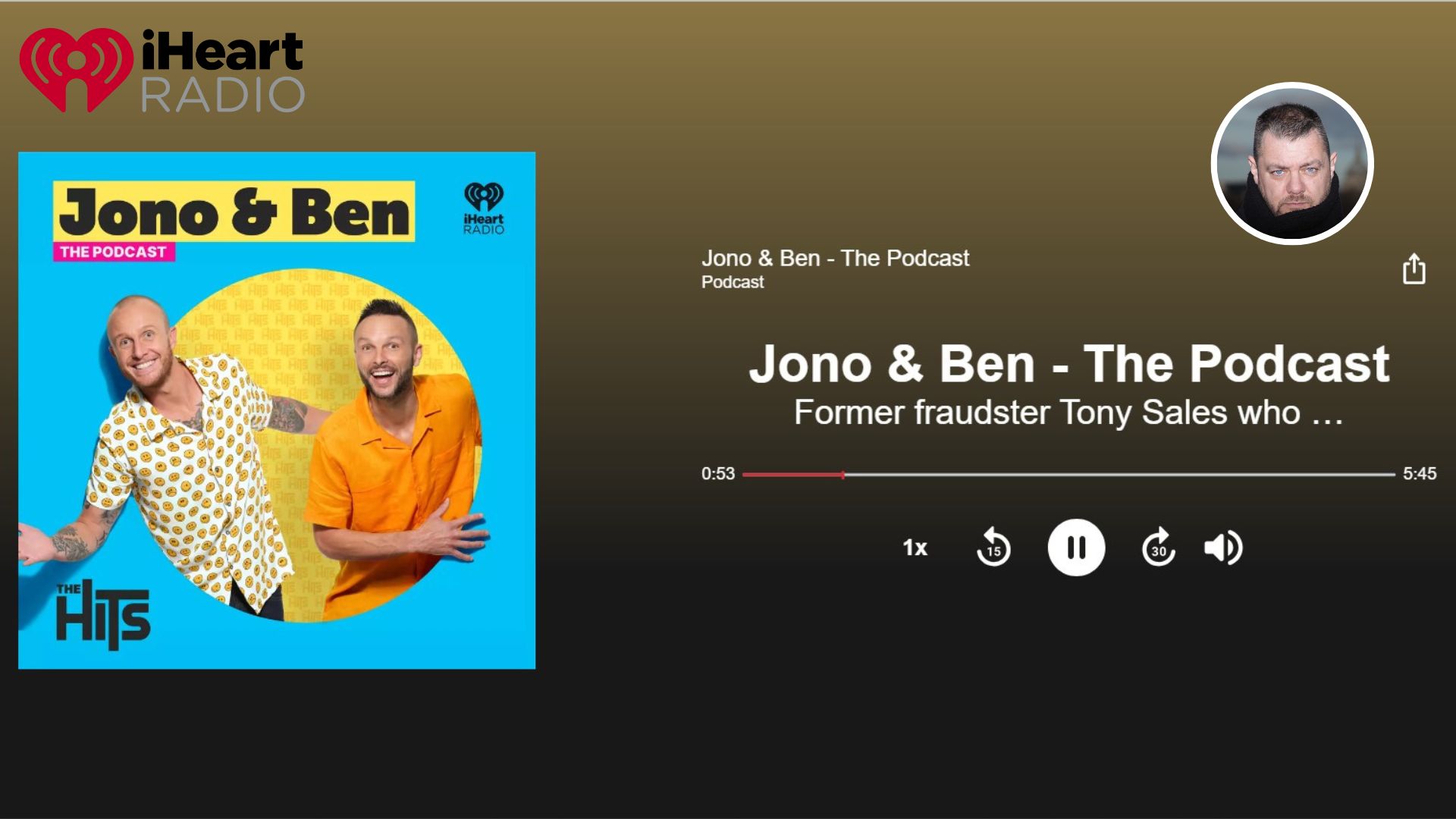1456x819 pixels.
Task: Click the large Jono & Ben - The Podcast title
Action: [x=1068, y=364]
